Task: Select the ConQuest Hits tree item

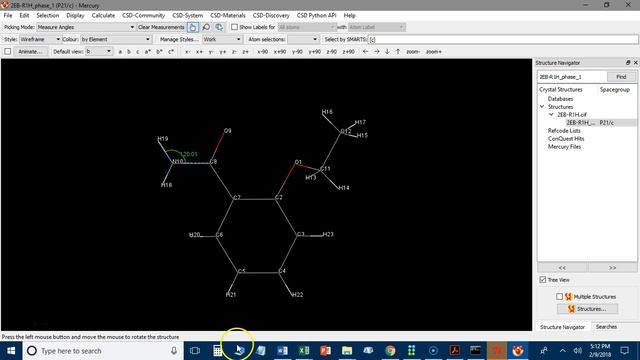Action: [566, 138]
